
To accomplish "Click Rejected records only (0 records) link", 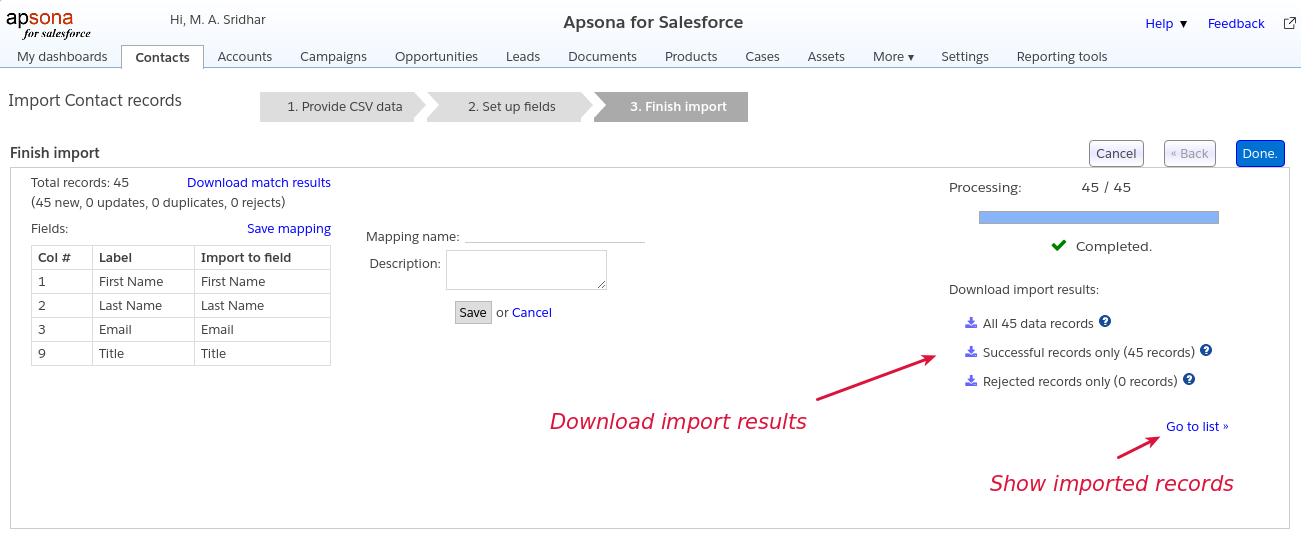I will pos(1080,382).
